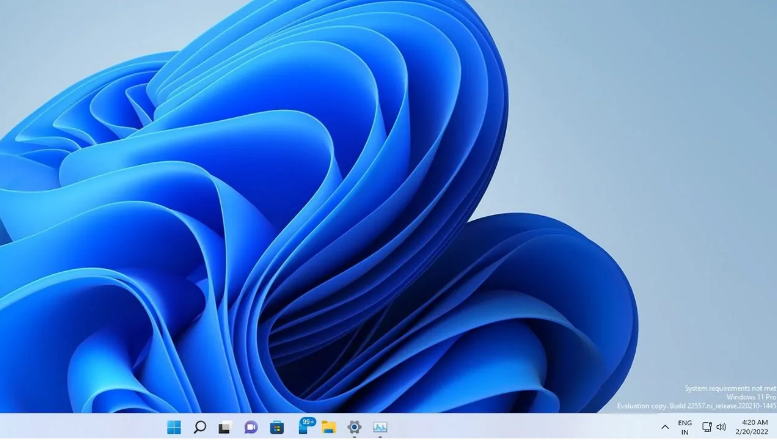
Task: Open File Explorer folder icon
Action: (x=328, y=427)
